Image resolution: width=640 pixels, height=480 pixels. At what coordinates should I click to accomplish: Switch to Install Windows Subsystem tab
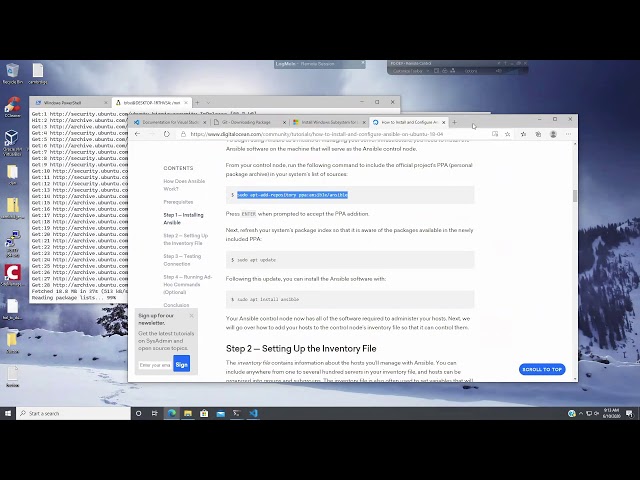pyautogui.click(x=329, y=122)
